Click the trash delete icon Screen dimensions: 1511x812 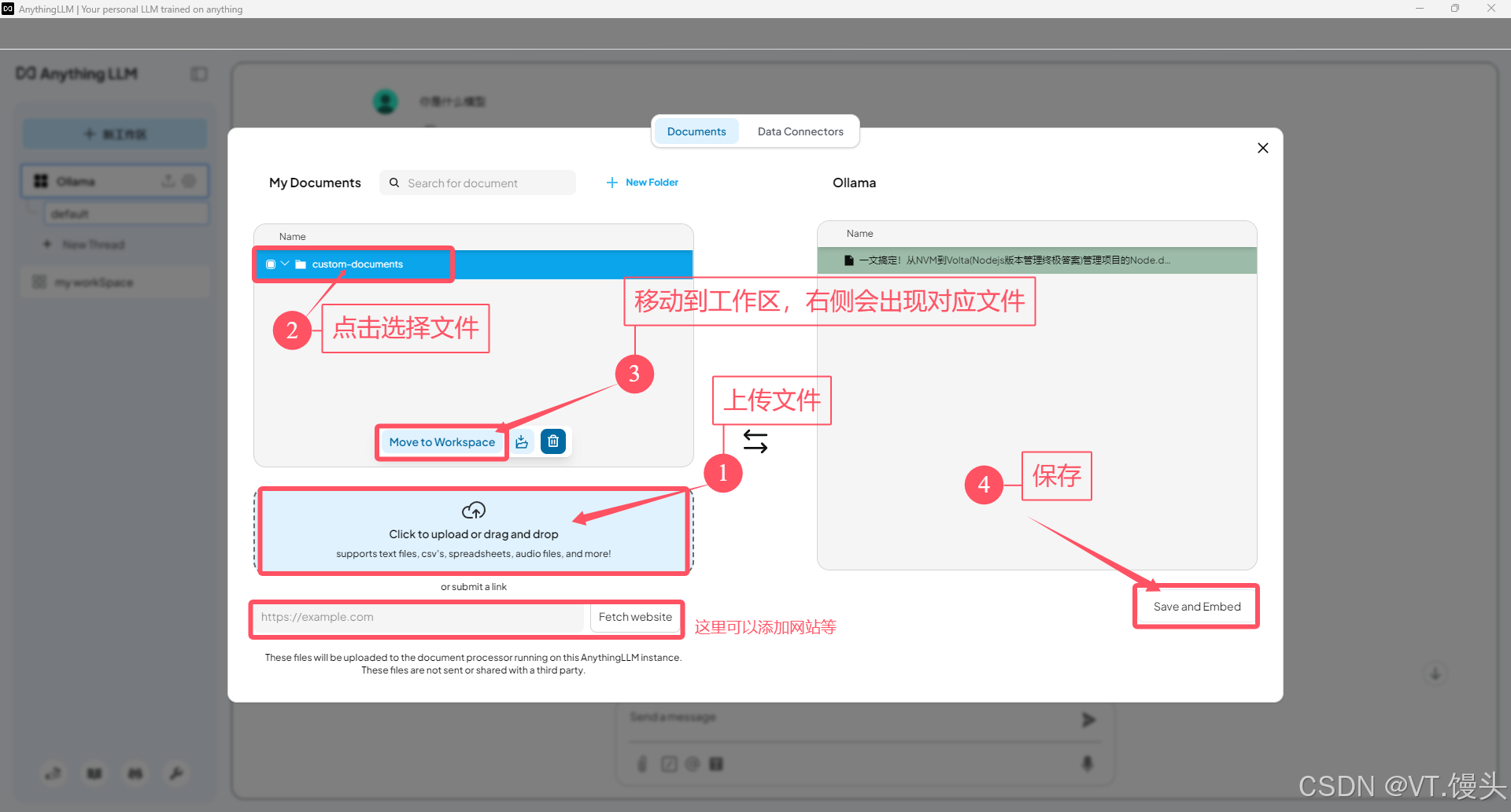(x=553, y=441)
